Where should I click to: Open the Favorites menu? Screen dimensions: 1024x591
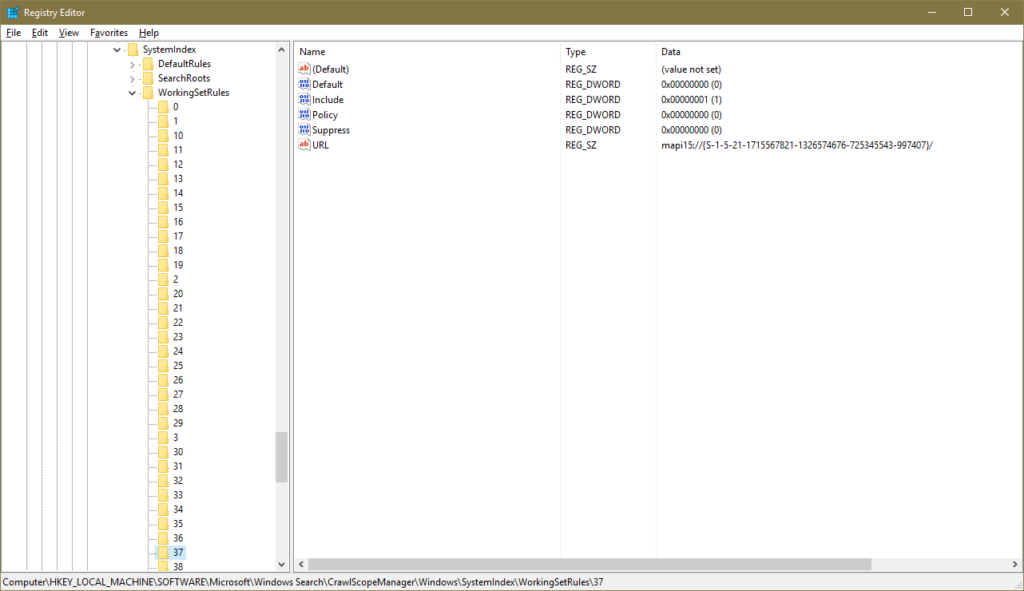pos(108,32)
